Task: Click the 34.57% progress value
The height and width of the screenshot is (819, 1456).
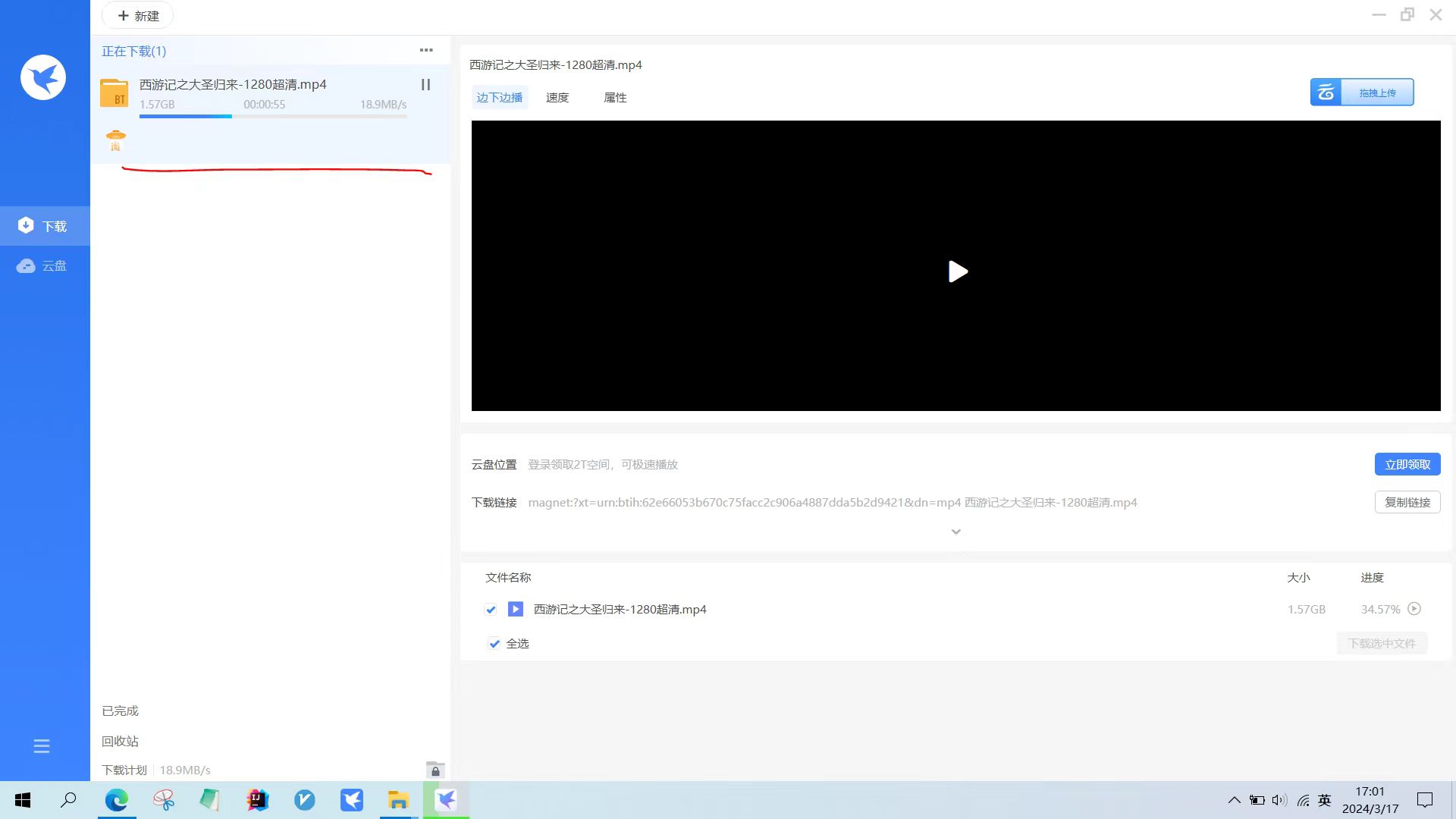Action: pos(1381,609)
